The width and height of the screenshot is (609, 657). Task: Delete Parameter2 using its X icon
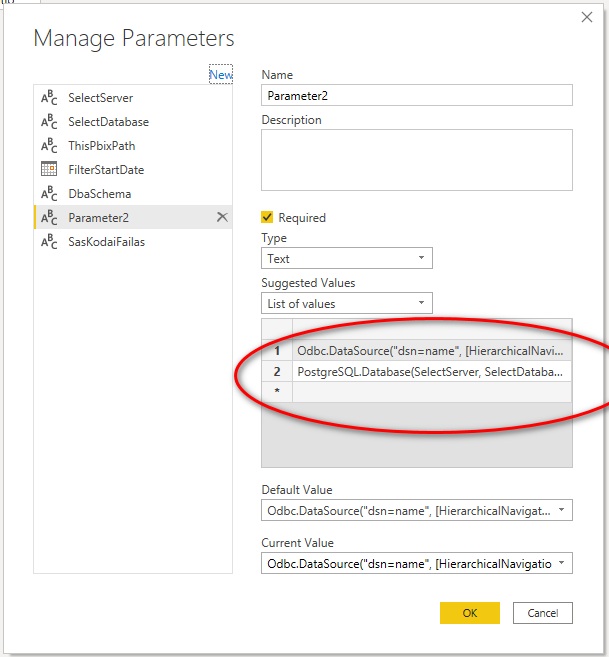222,217
